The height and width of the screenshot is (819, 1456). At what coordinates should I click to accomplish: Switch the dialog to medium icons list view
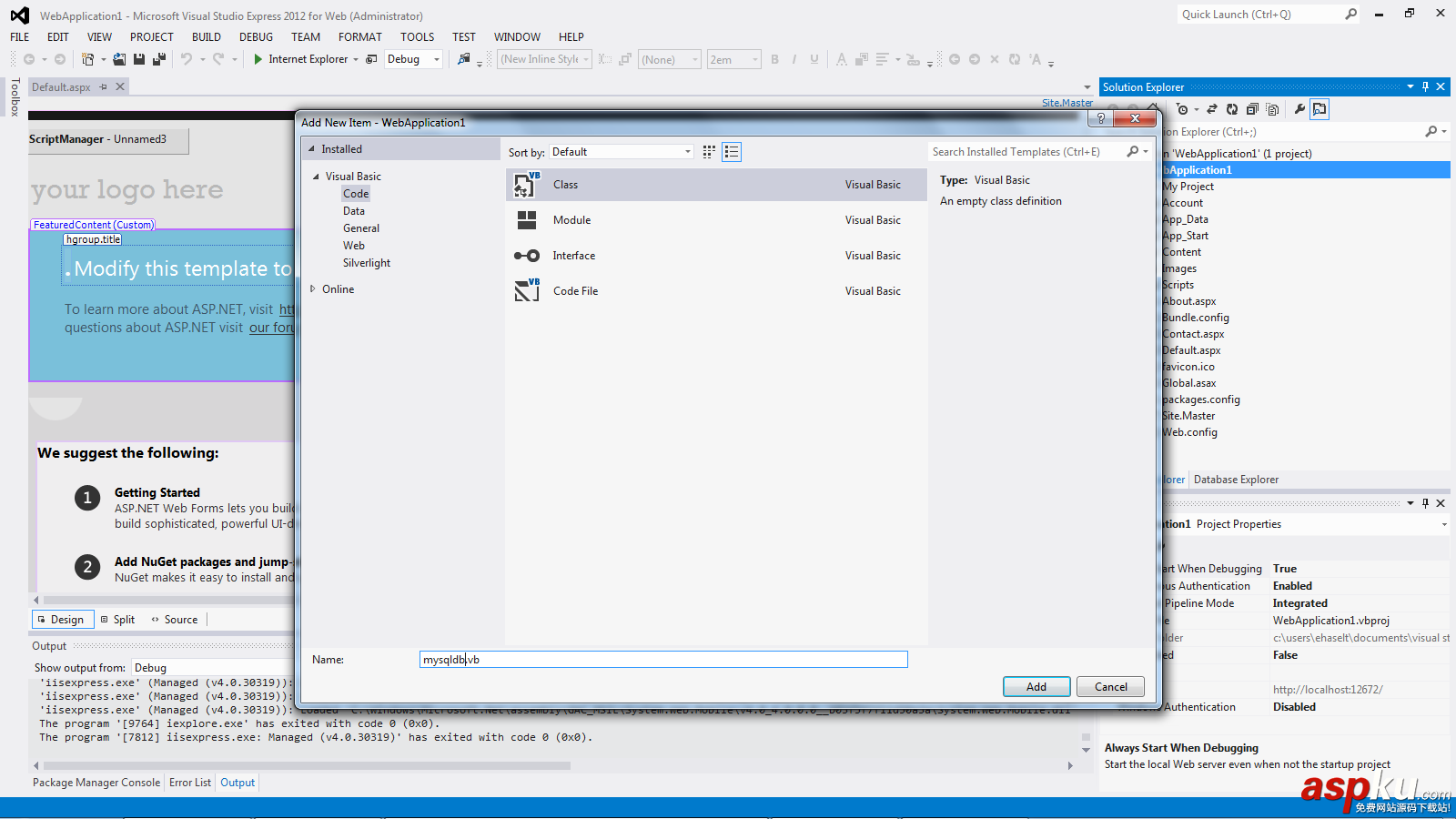[732, 152]
